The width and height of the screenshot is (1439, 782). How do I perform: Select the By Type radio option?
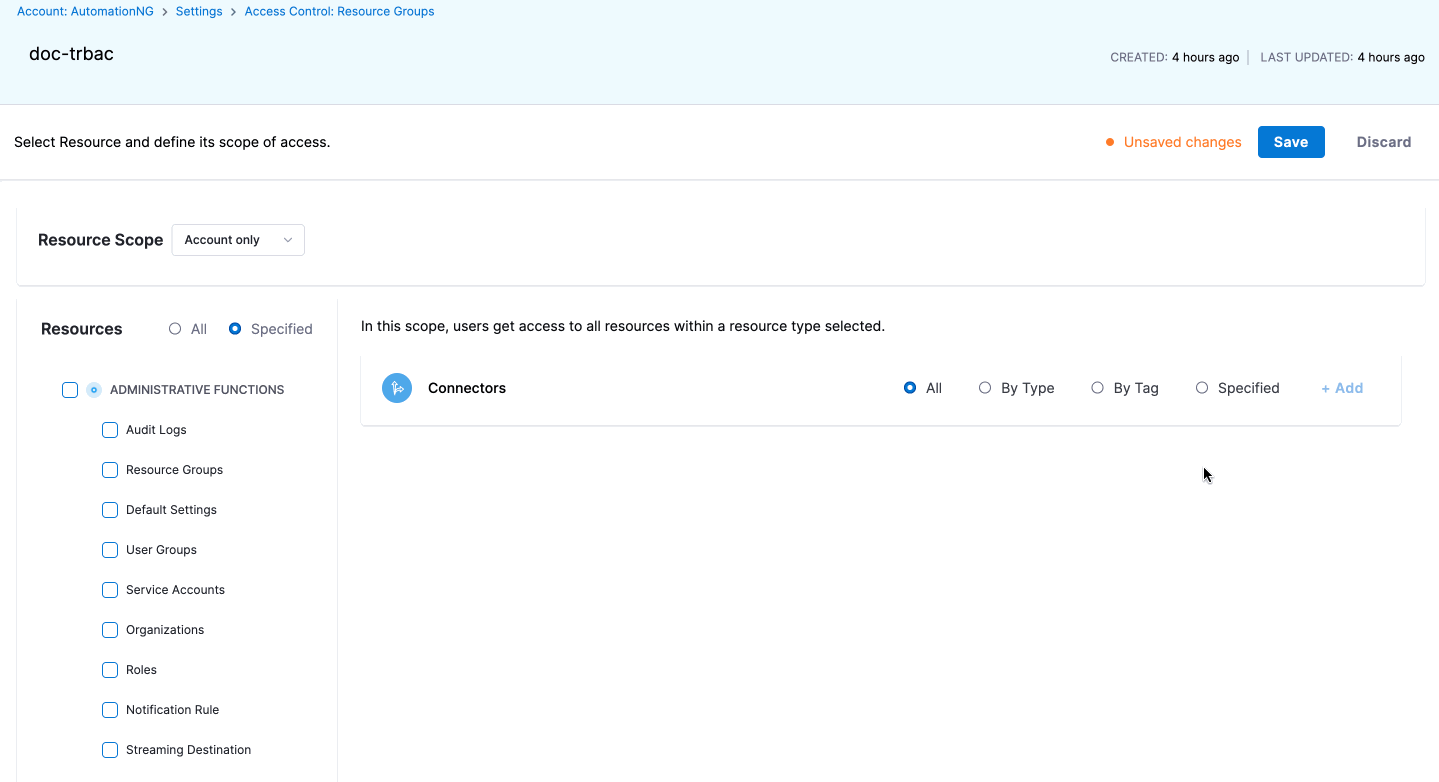(985, 388)
